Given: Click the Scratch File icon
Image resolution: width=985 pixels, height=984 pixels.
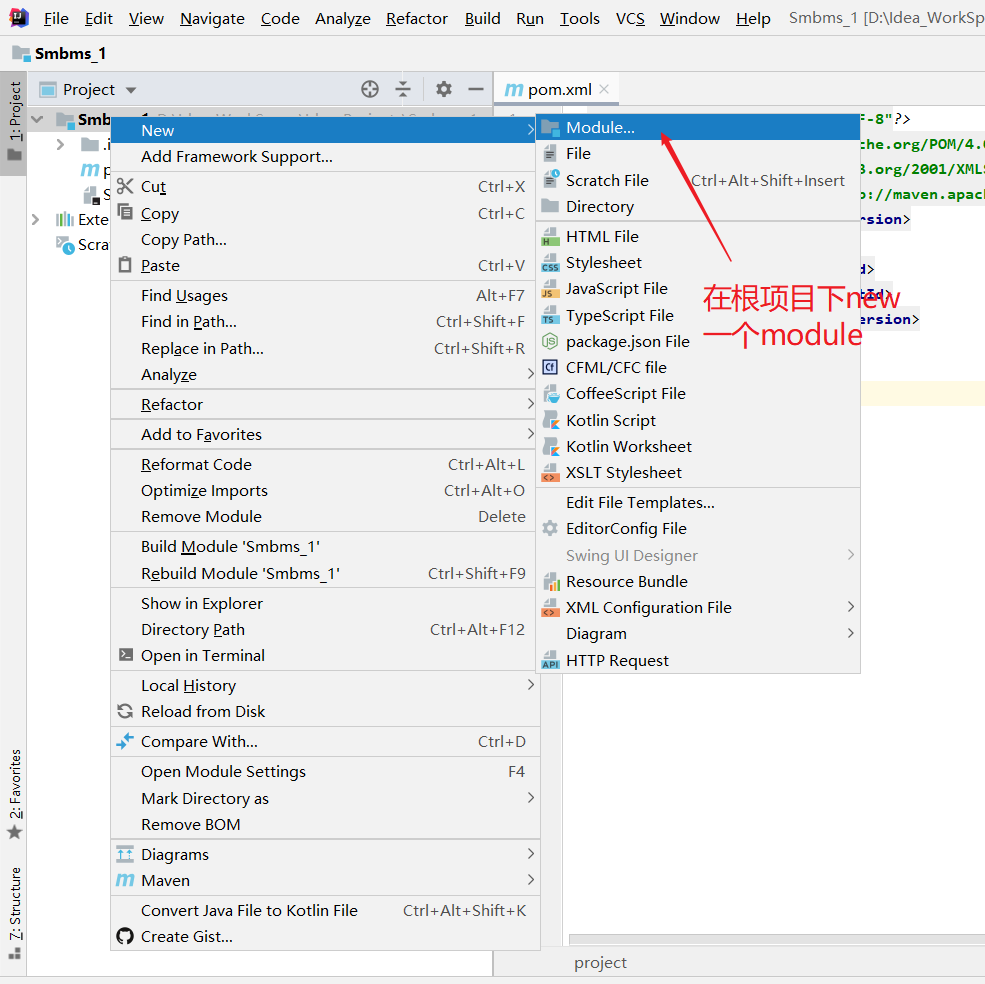Looking at the screenshot, I should [550, 180].
